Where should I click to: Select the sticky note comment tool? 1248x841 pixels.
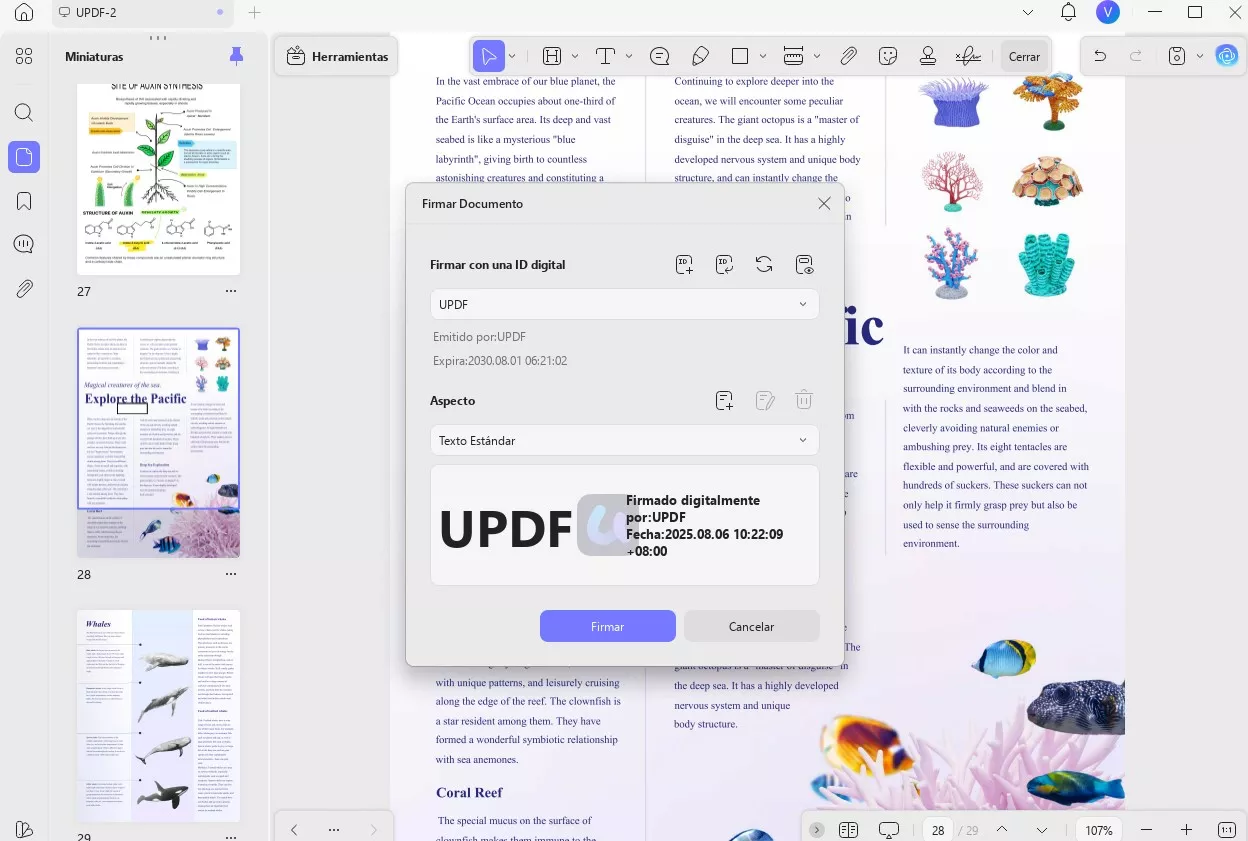coord(660,56)
